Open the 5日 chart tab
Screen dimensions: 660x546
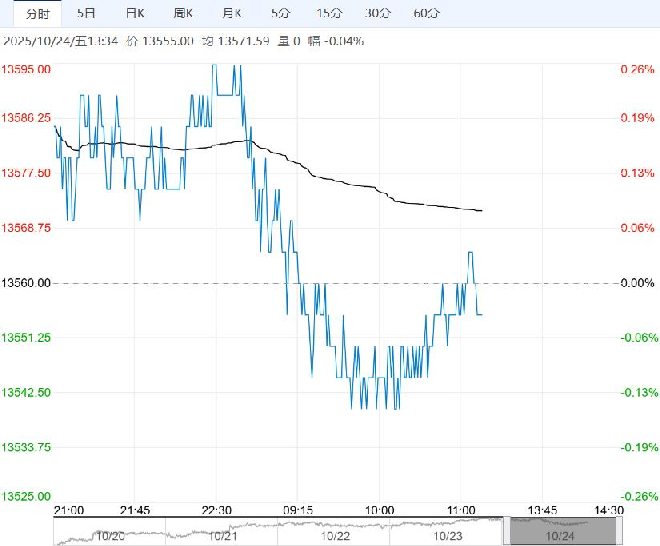point(87,13)
